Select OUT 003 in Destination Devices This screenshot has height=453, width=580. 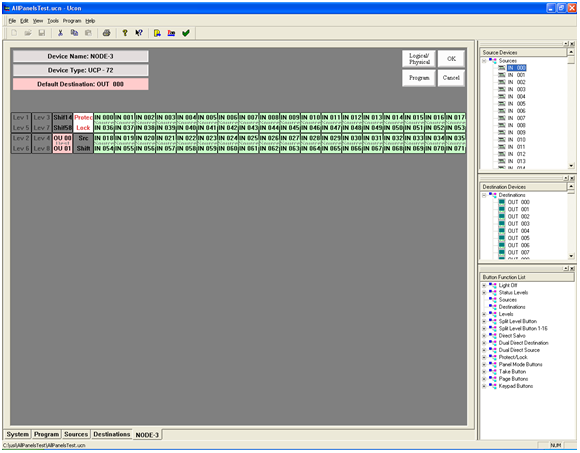[518, 224]
